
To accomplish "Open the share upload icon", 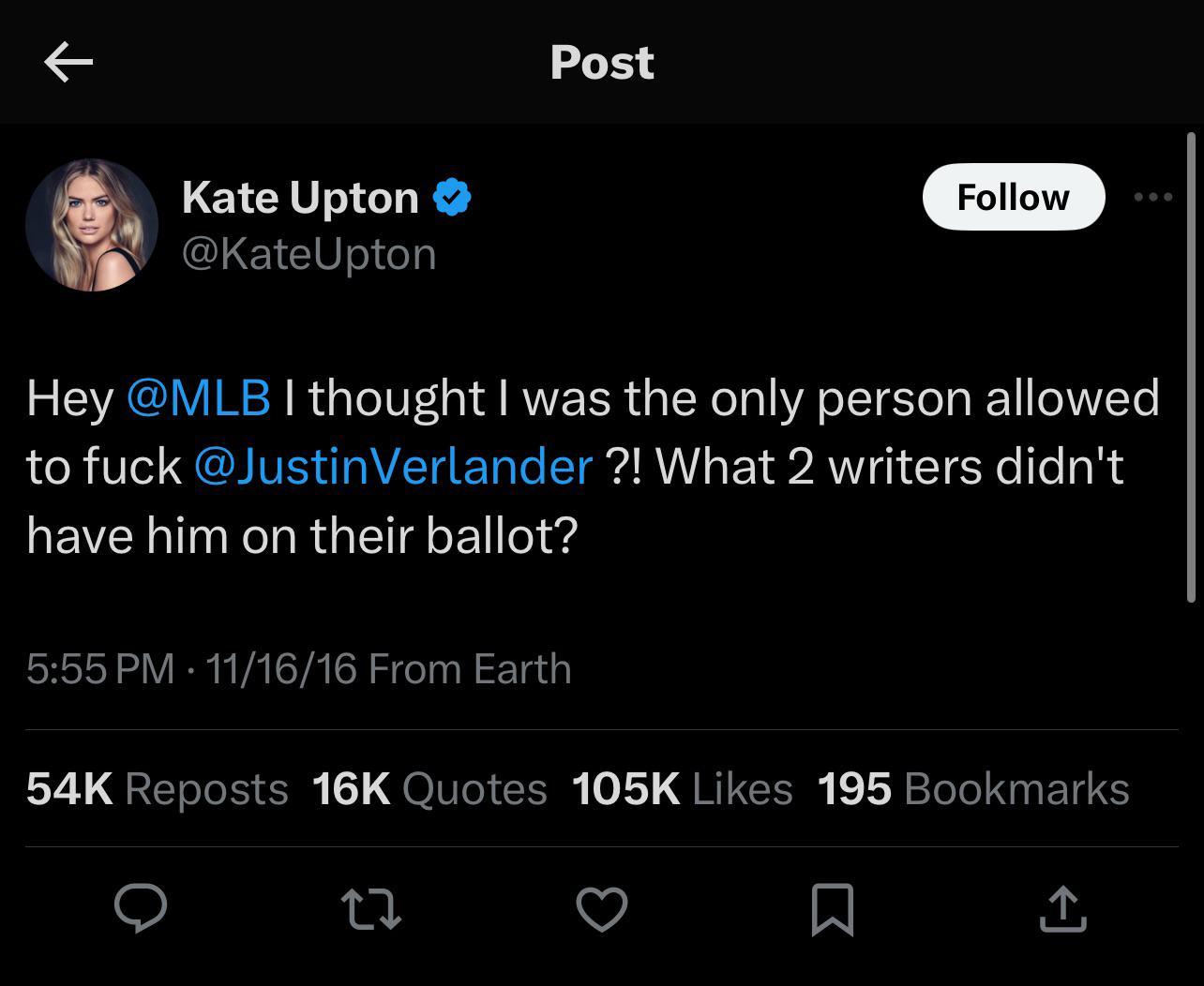I will pos(1062,909).
